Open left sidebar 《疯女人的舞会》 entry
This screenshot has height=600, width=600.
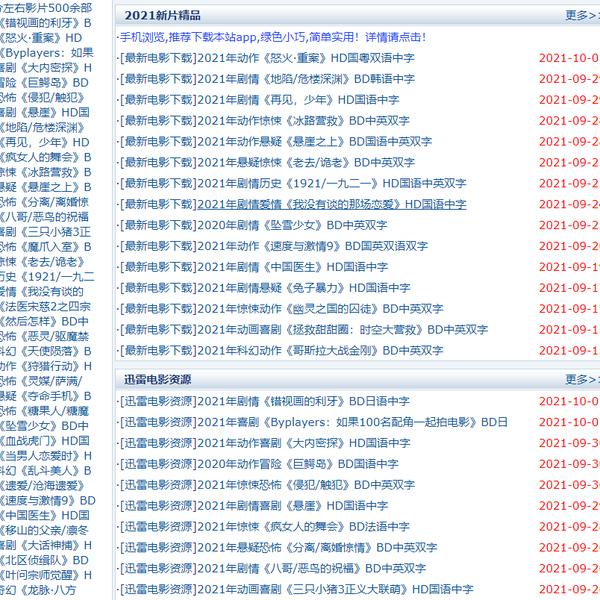point(46,157)
